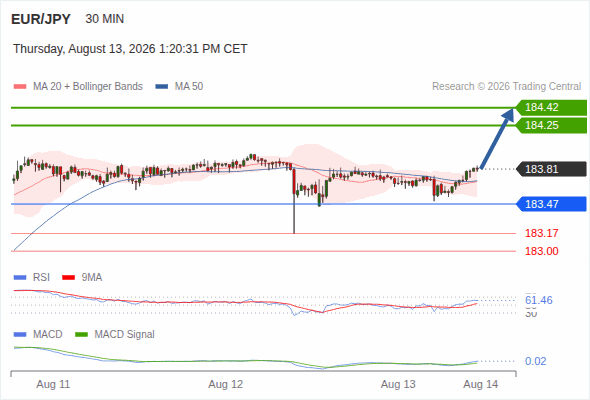Click the 30 MIN timeframe label
Screen dimensions: 590x400
click(105, 19)
